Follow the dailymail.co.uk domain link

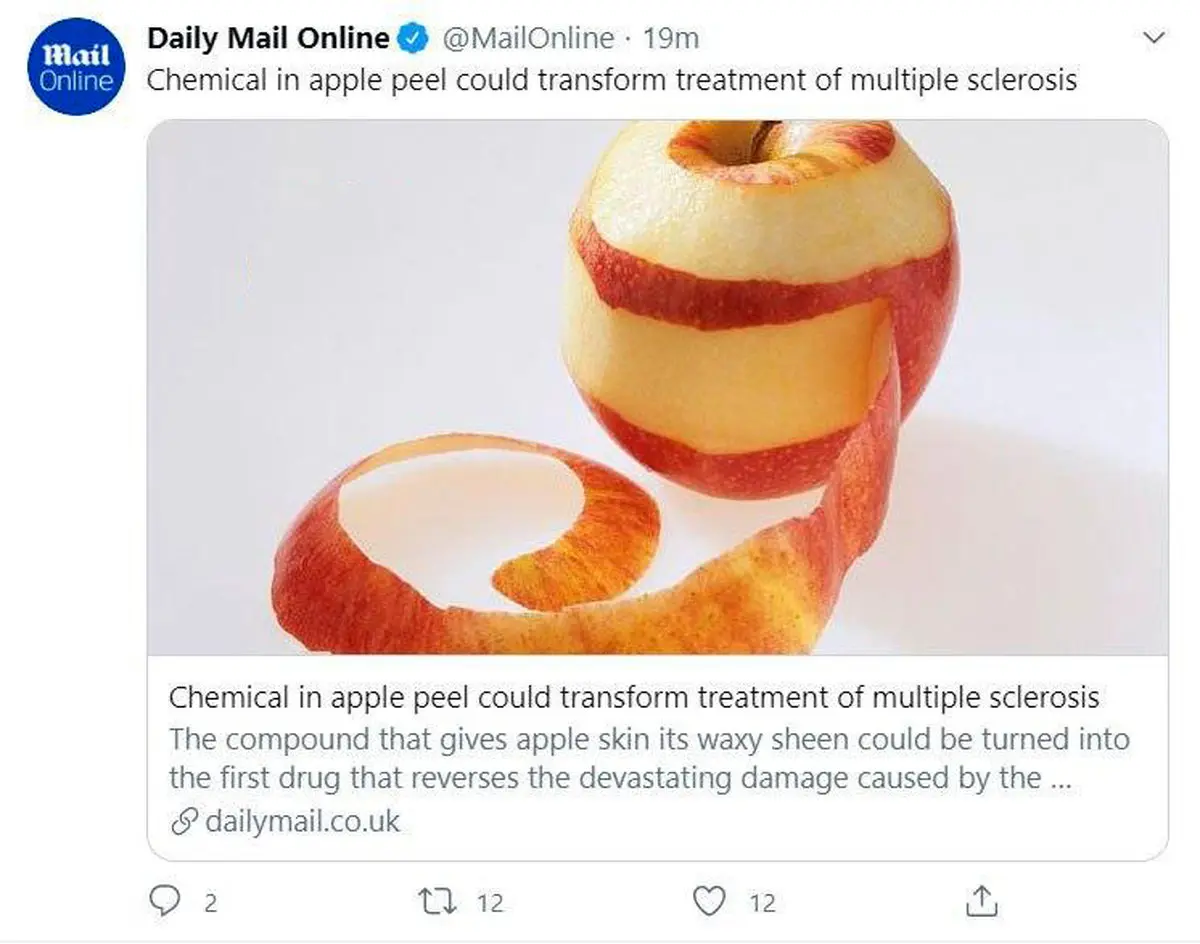click(302, 822)
